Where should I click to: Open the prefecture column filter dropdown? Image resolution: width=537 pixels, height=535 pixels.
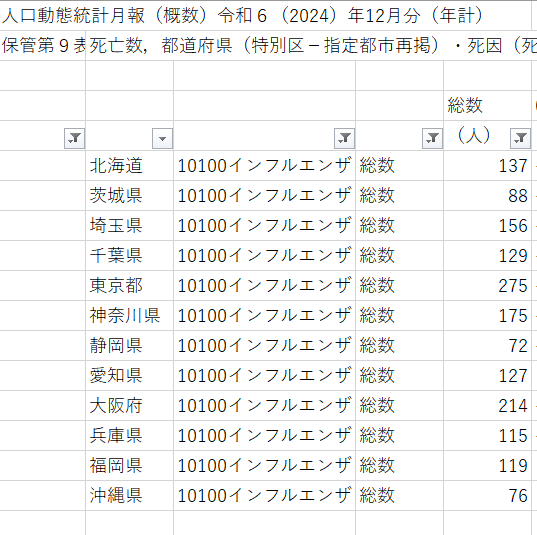162,138
